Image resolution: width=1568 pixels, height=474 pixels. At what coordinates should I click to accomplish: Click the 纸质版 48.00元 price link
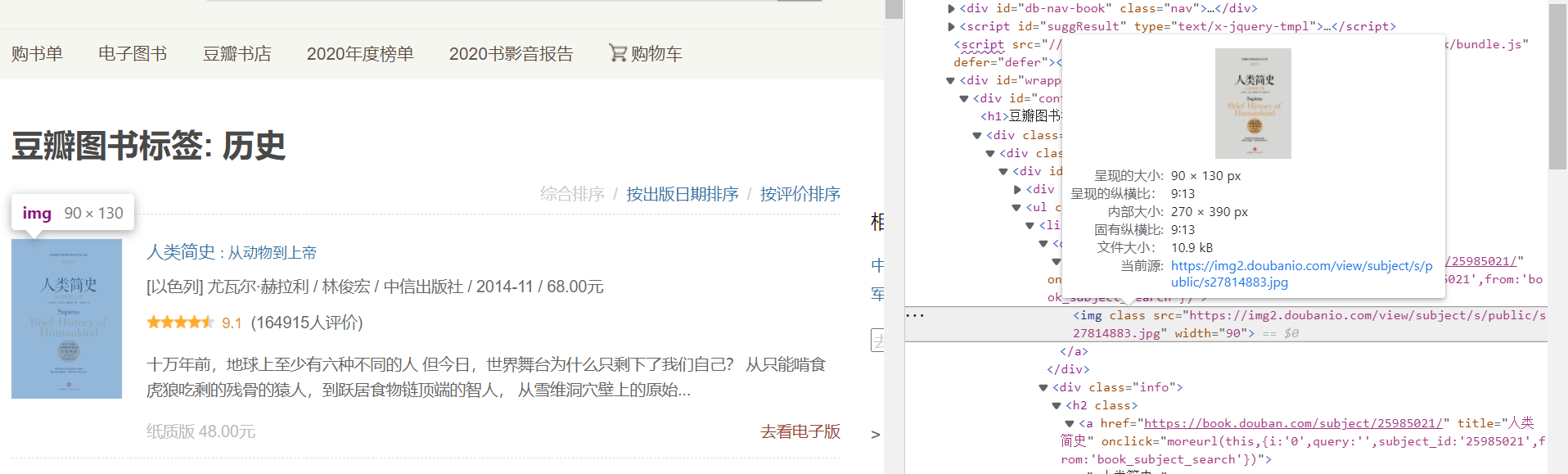pyautogui.click(x=201, y=431)
